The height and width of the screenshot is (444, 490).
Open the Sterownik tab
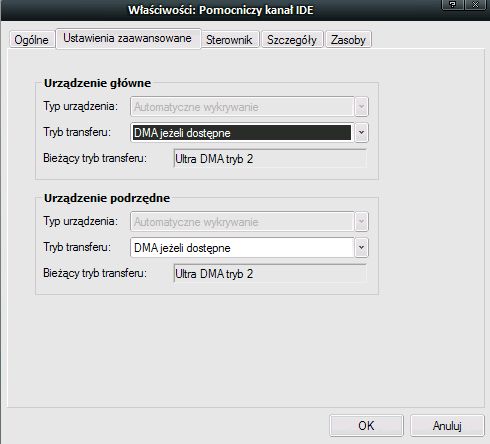point(229,40)
